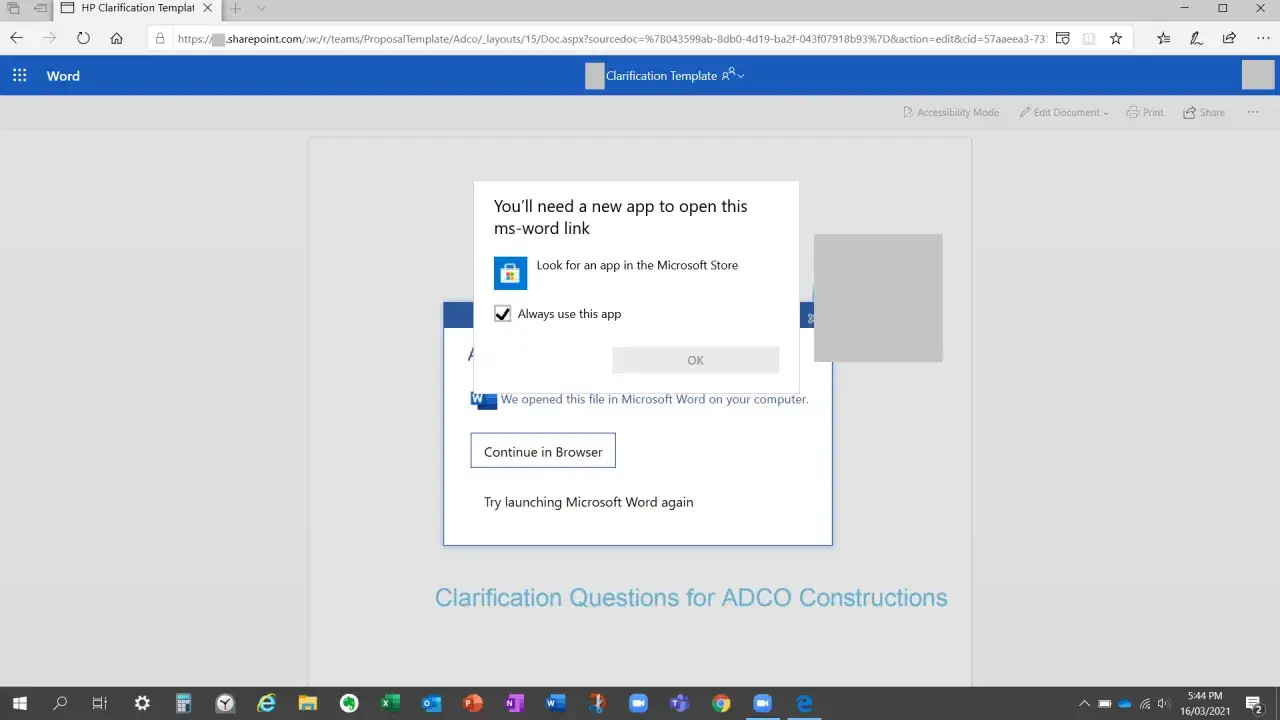Click Word app name in header

[x=63, y=76]
